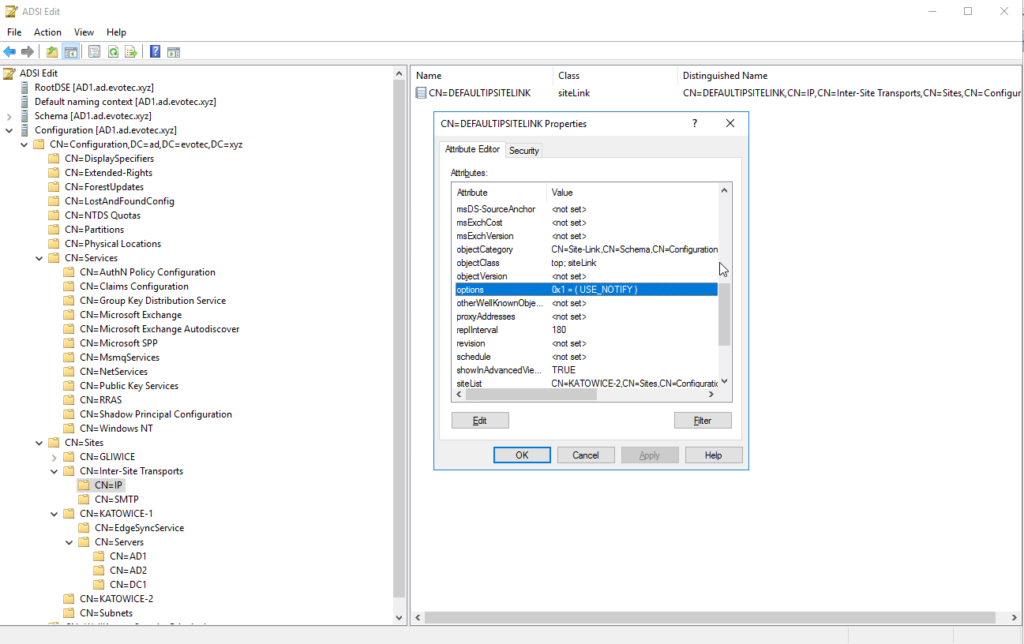Click the Refresh toolbar icon
The image size is (1024, 644).
tap(114, 51)
